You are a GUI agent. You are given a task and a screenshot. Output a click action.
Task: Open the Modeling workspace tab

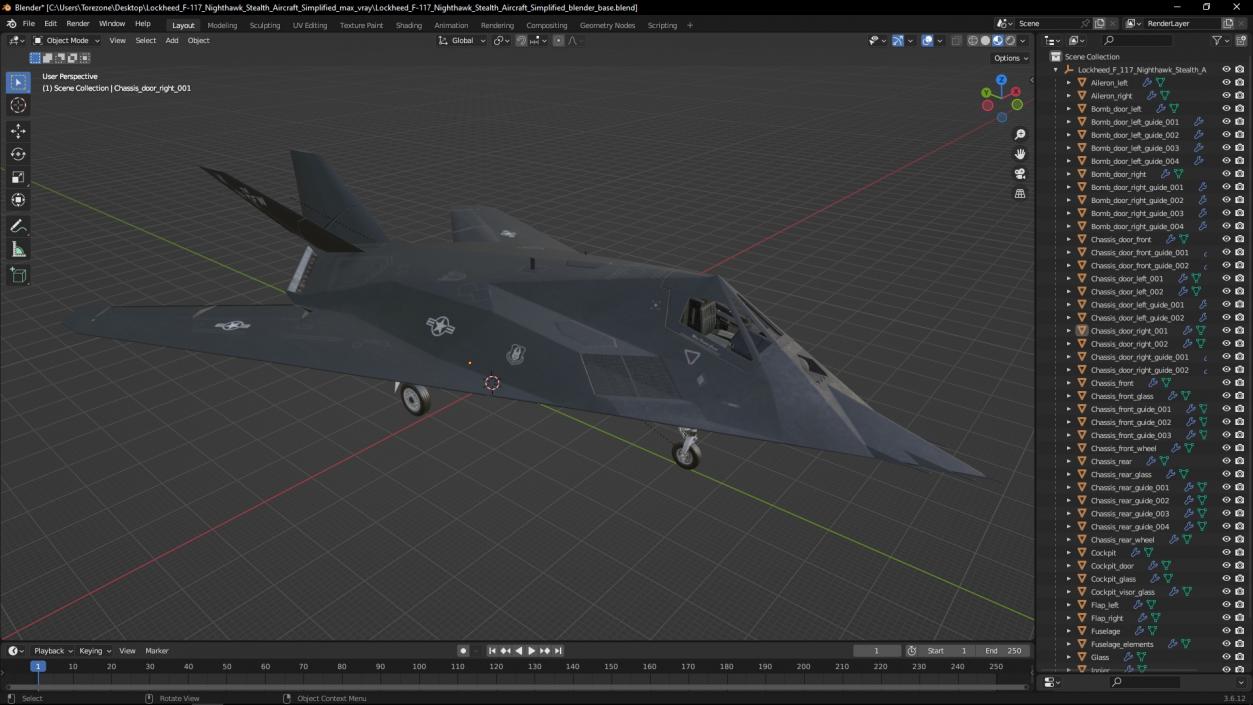[x=221, y=24]
